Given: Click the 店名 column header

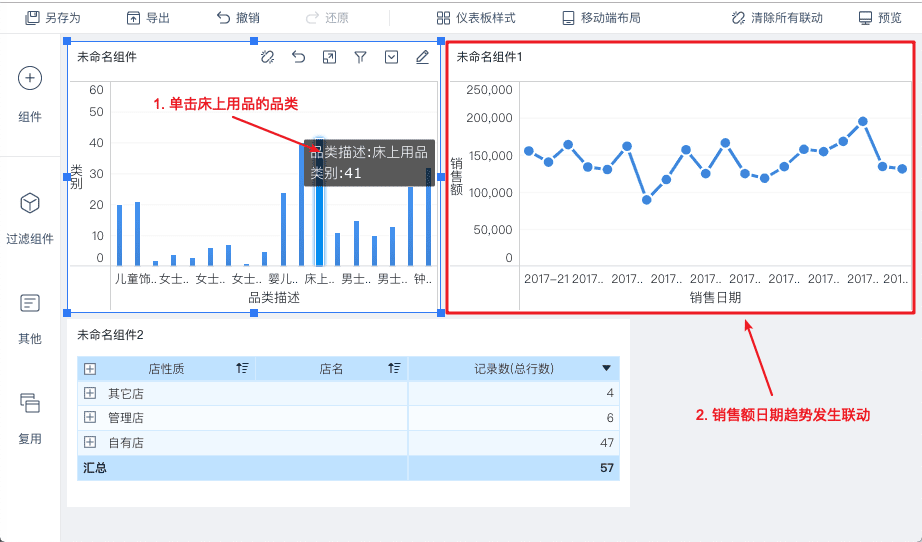Looking at the screenshot, I should pyautogui.click(x=331, y=369).
